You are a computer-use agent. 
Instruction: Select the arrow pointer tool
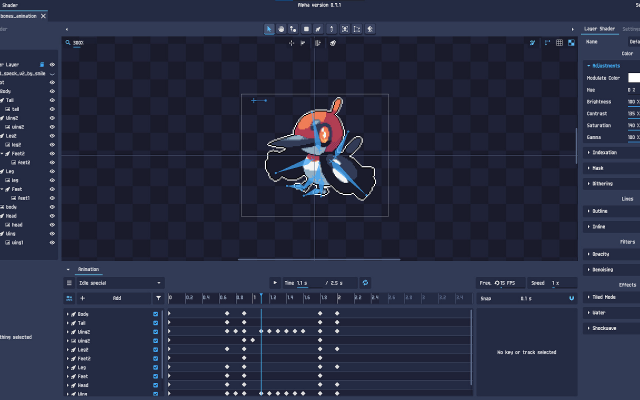coord(269,29)
